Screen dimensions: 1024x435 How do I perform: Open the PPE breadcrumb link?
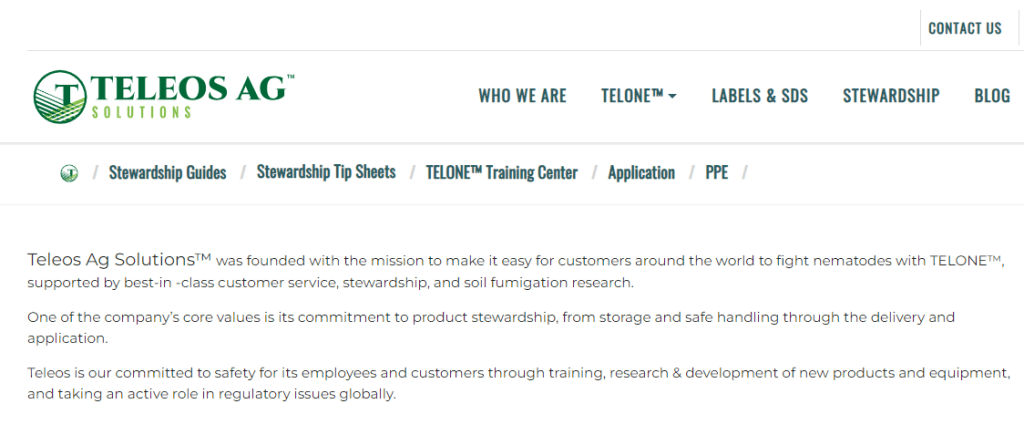[x=716, y=173]
